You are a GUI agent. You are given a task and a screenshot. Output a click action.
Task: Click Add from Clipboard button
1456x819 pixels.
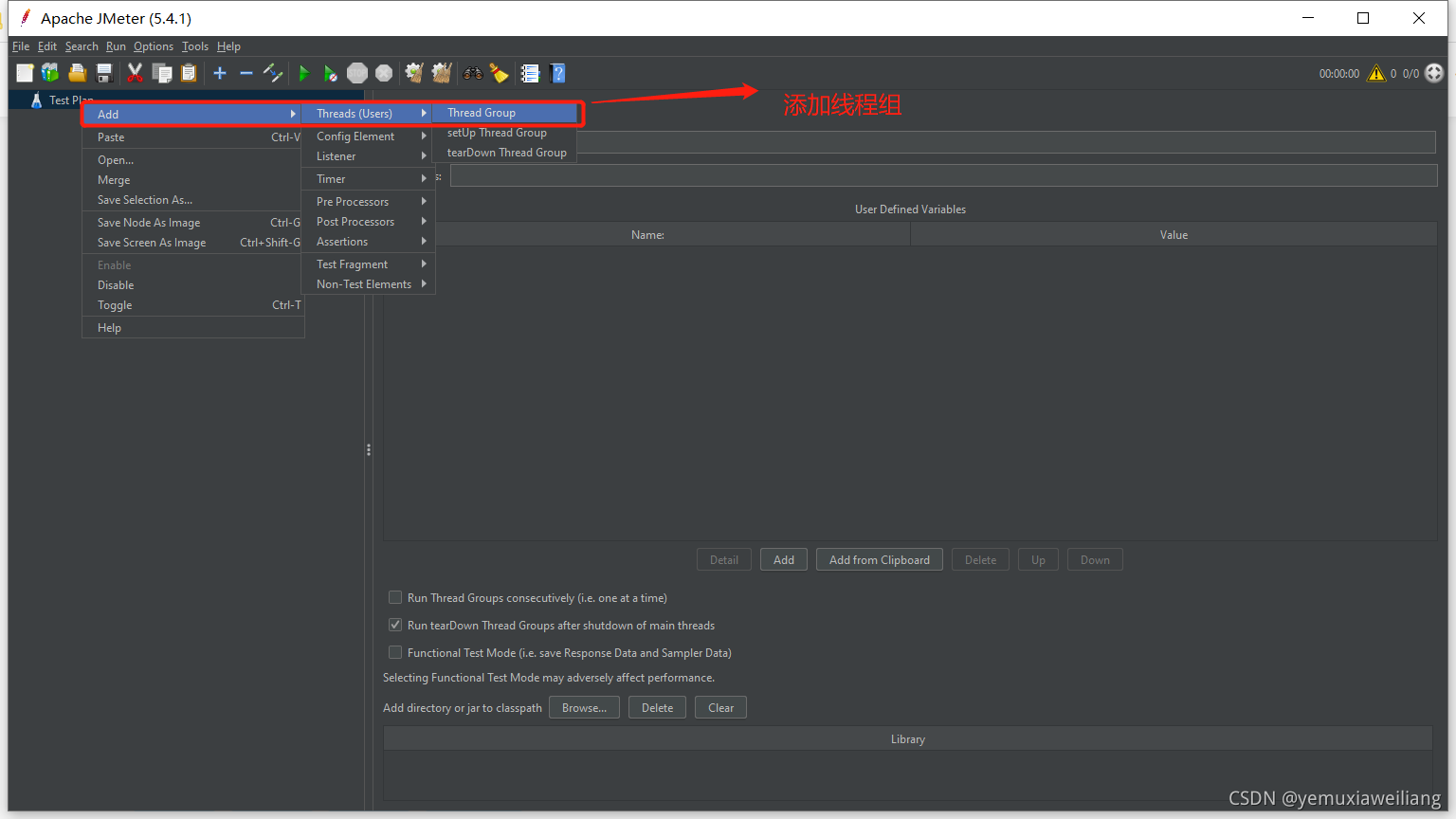[x=880, y=560]
